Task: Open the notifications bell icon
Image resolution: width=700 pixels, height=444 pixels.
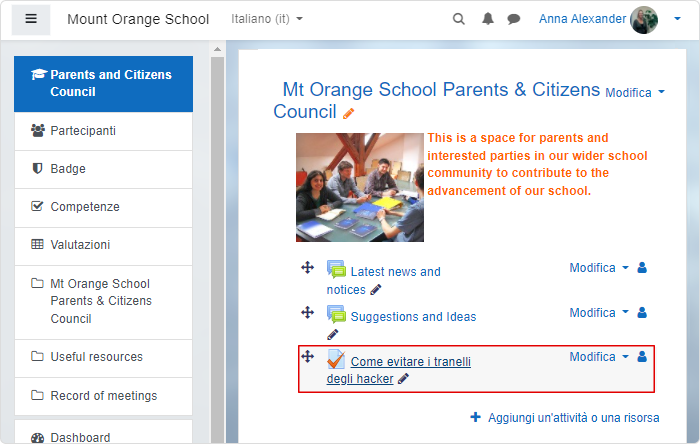Action: click(488, 19)
